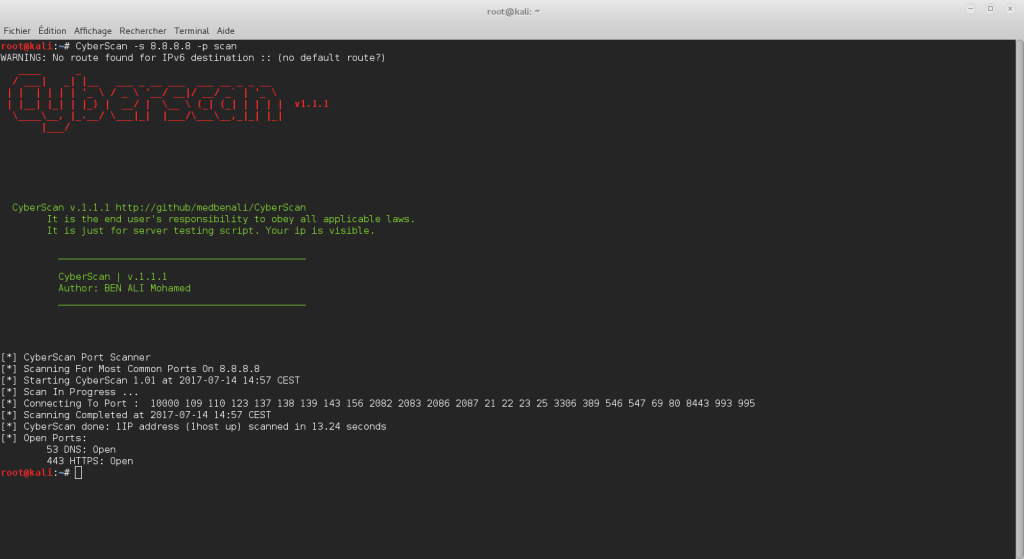Click the '443 HTTPS: Open' result line

click(x=89, y=461)
